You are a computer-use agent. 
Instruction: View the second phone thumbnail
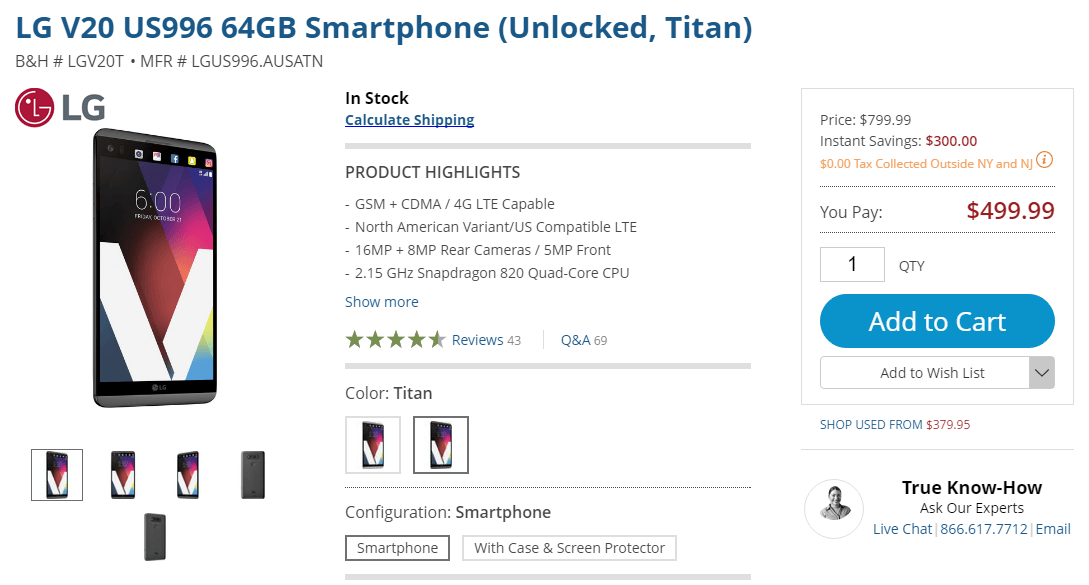click(x=123, y=475)
